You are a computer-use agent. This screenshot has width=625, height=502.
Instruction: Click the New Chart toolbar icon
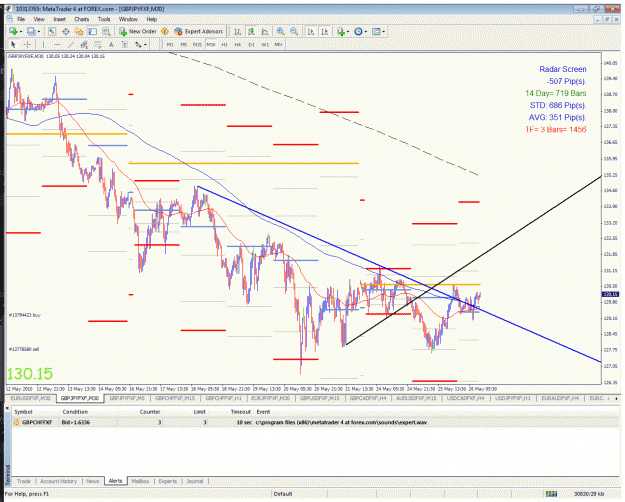pyautogui.click(x=13, y=31)
